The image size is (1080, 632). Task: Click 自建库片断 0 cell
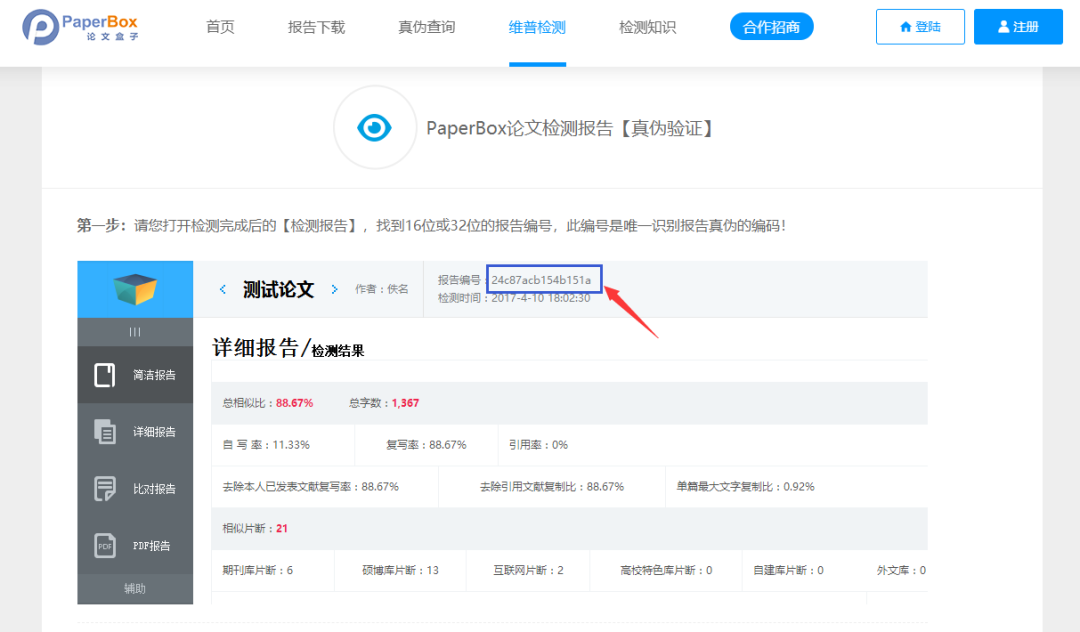788,570
